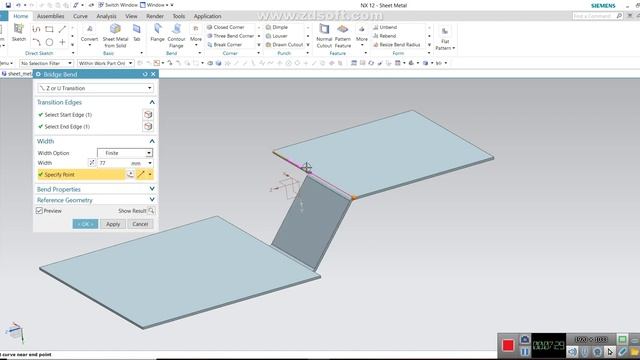The height and width of the screenshot is (360, 640).
Task: Select the Louver tool
Action: [277, 36]
